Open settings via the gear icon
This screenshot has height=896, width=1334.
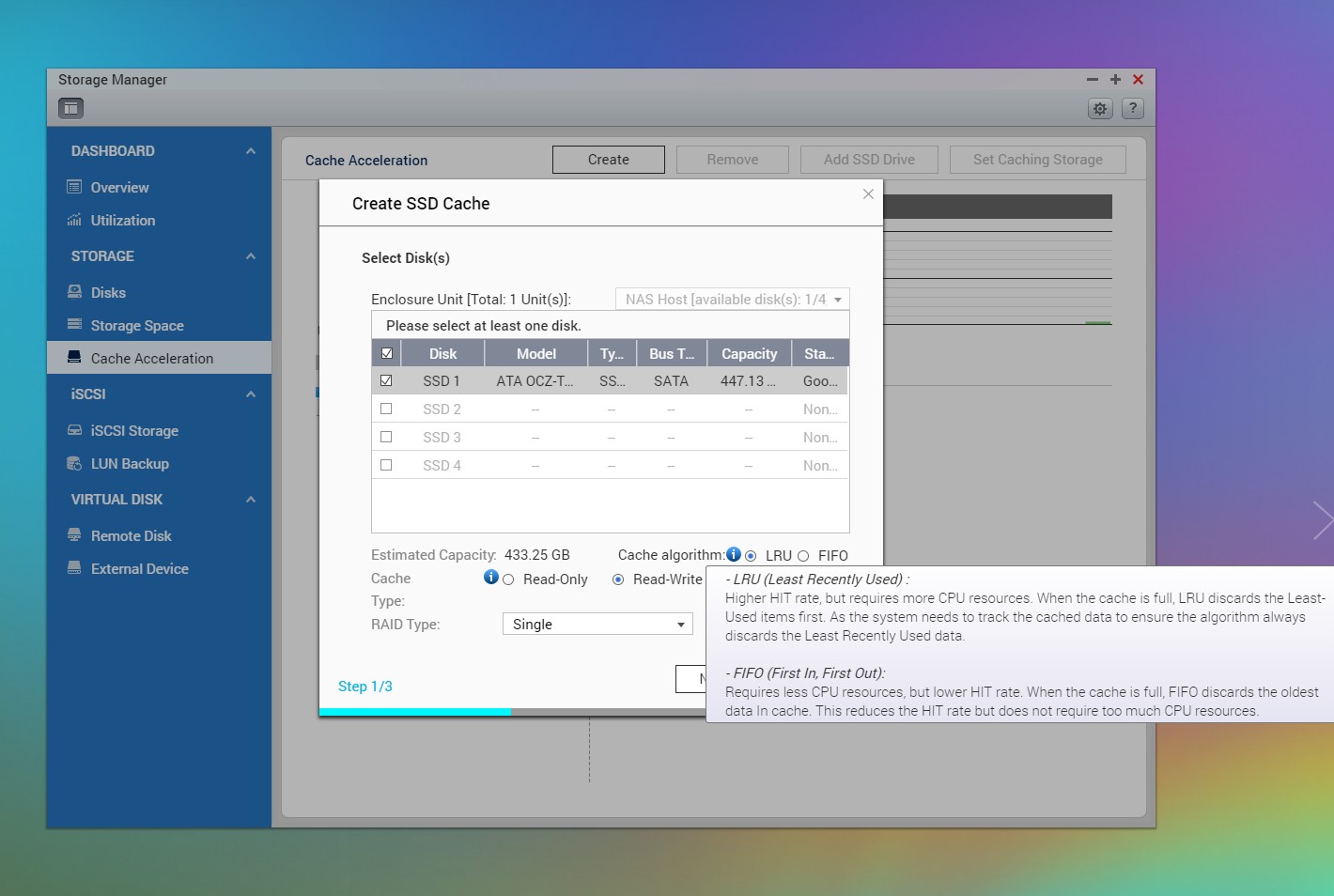1100,109
